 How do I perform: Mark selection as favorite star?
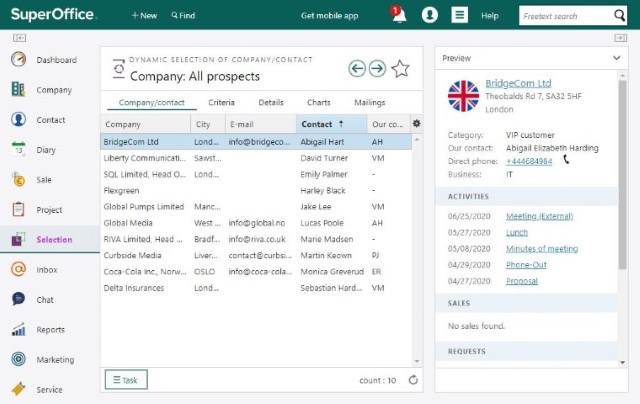[x=400, y=68]
